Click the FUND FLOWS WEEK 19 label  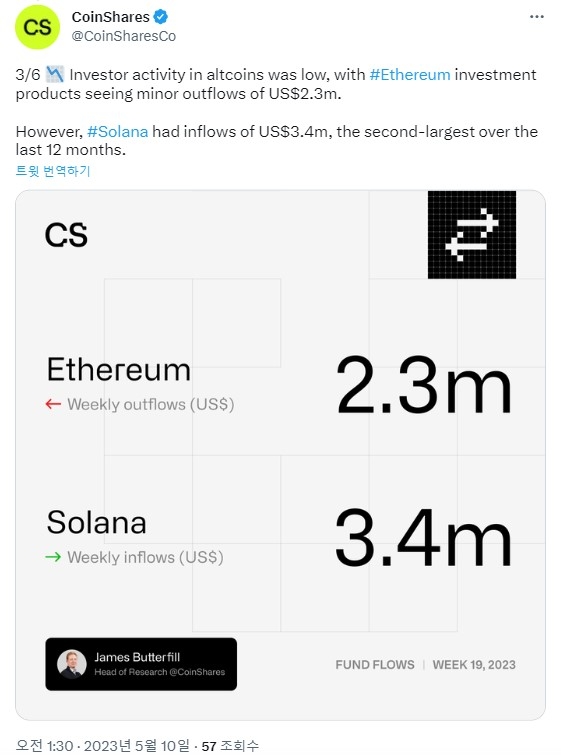coord(426,664)
